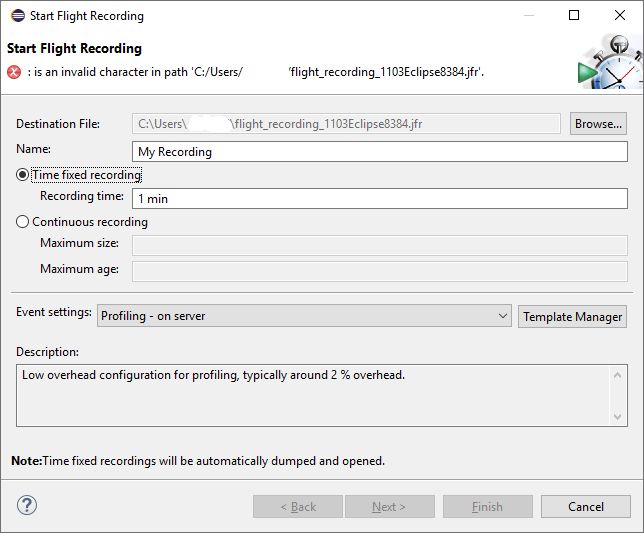The height and width of the screenshot is (533, 644).
Task: Click the Name field containing My Recording
Action: tap(380, 152)
